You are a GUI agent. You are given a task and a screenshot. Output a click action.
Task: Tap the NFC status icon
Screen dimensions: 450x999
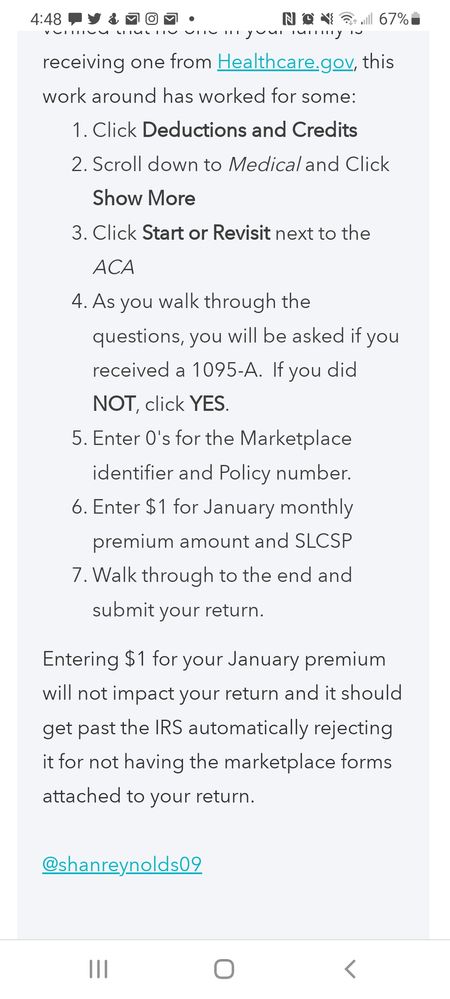pyautogui.click(x=289, y=18)
